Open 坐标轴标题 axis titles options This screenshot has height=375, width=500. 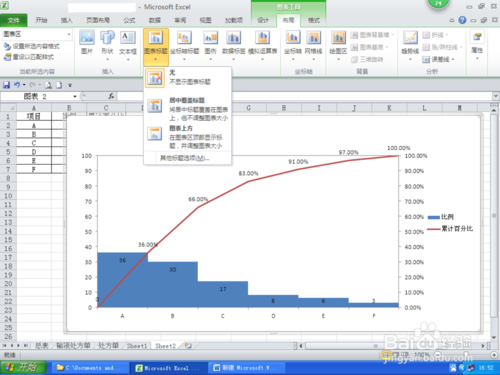184,45
